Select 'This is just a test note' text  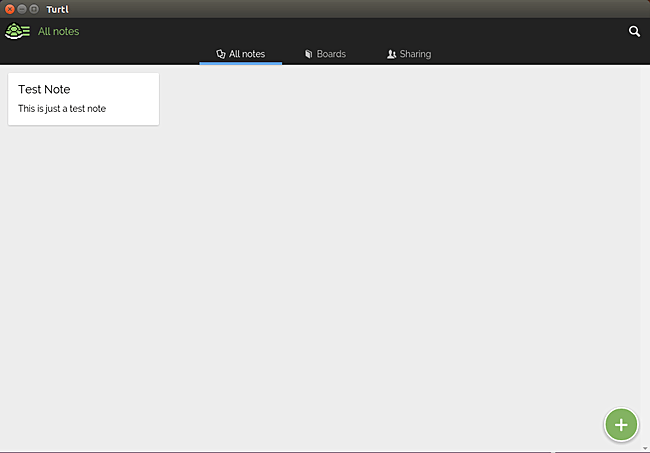tap(62, 109)
